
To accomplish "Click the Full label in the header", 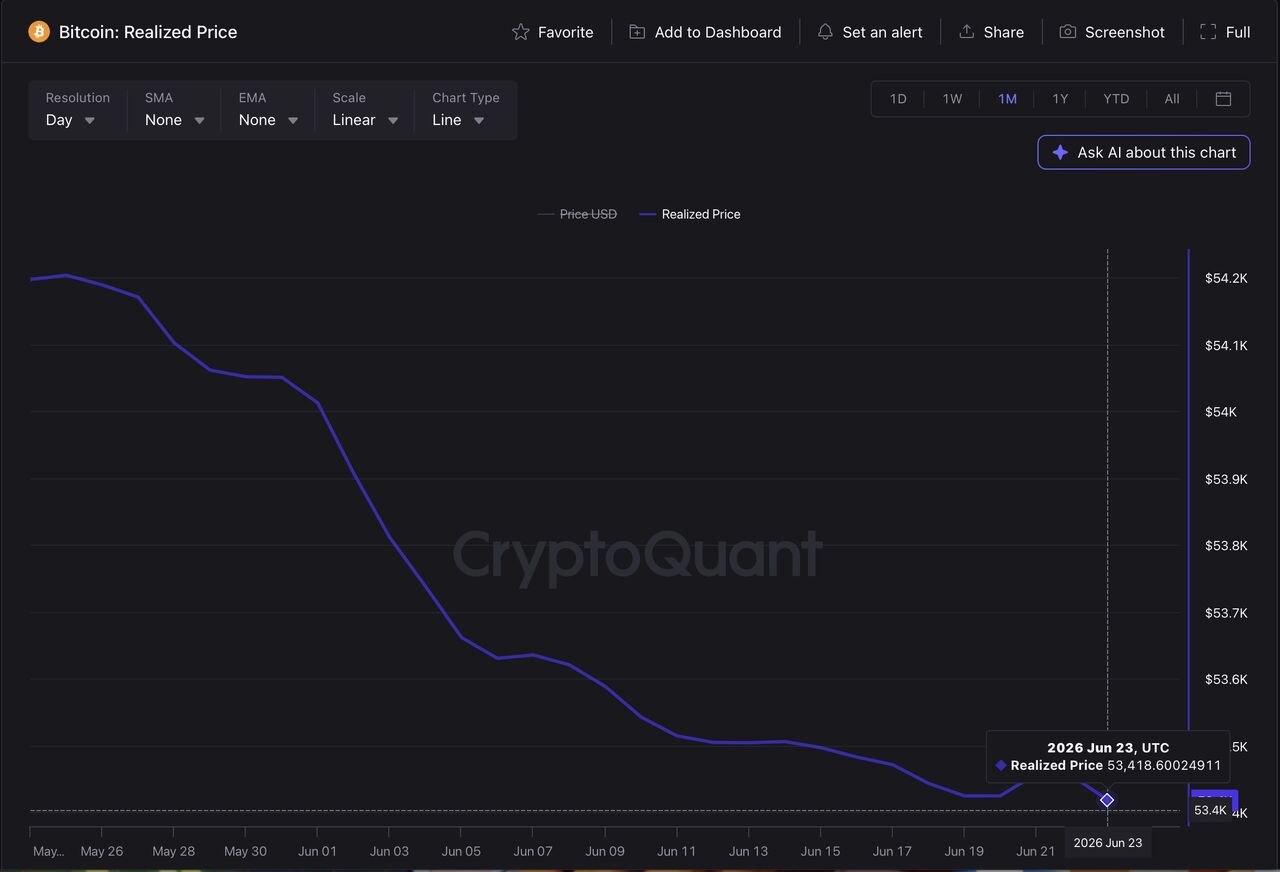I will pos(1238,32).
